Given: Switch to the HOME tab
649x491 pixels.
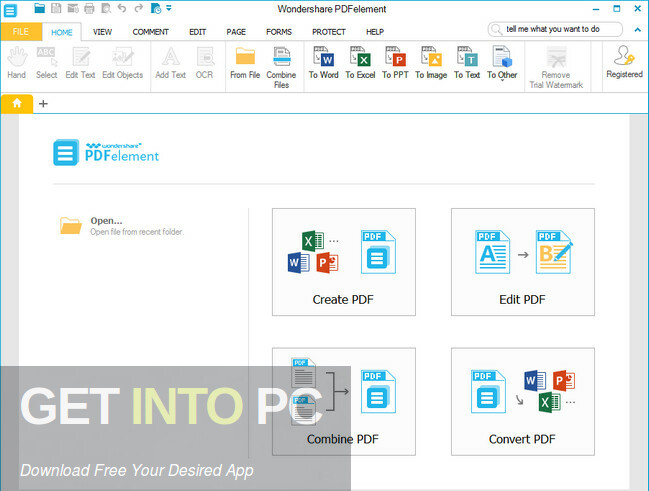Looking at the screenshot, I should point(62,32).
